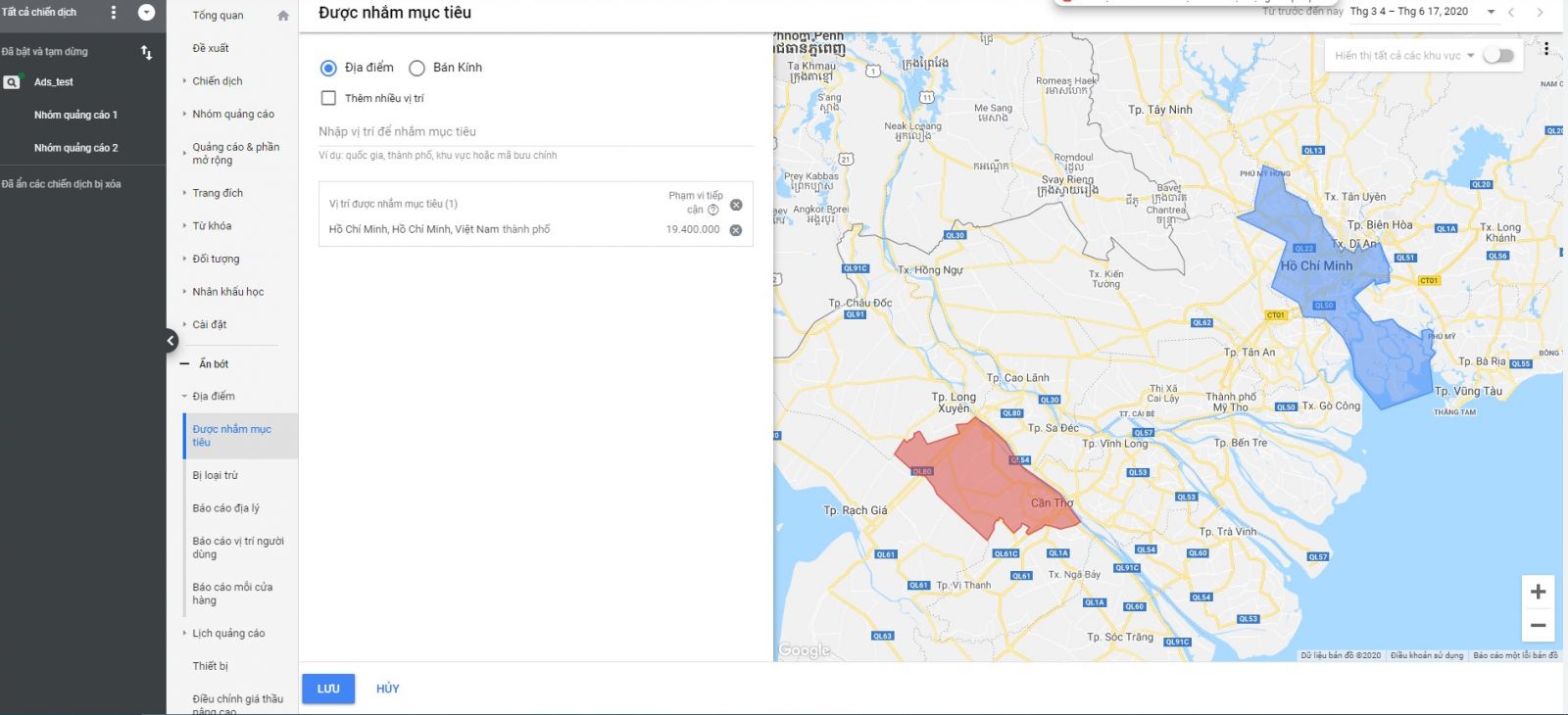The image size is (1568, 715).
Task: Click Báo cáo một lỗi bản đồ link
Action: tap(1515, 655)
